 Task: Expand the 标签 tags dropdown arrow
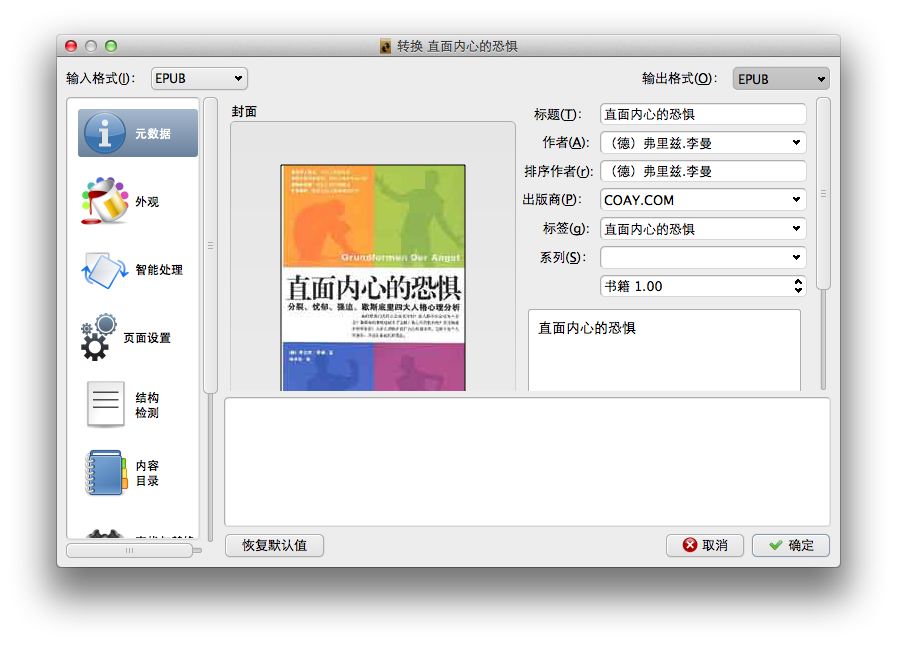(796, 228)
